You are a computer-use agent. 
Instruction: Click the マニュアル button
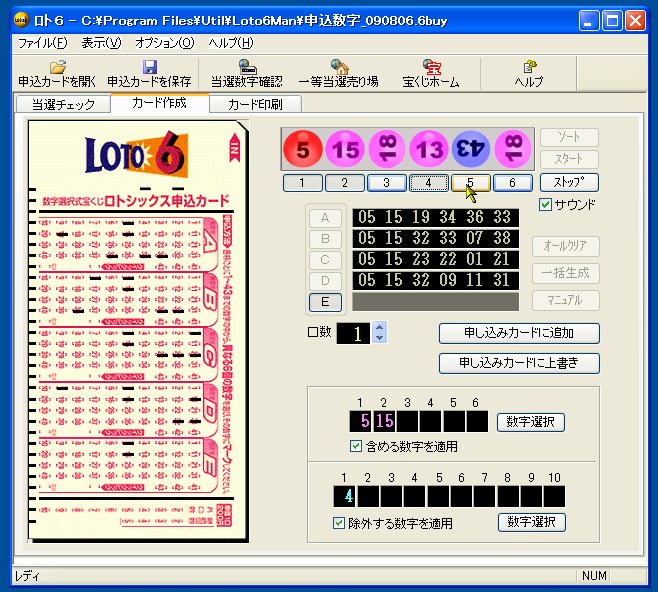[566, 300]
